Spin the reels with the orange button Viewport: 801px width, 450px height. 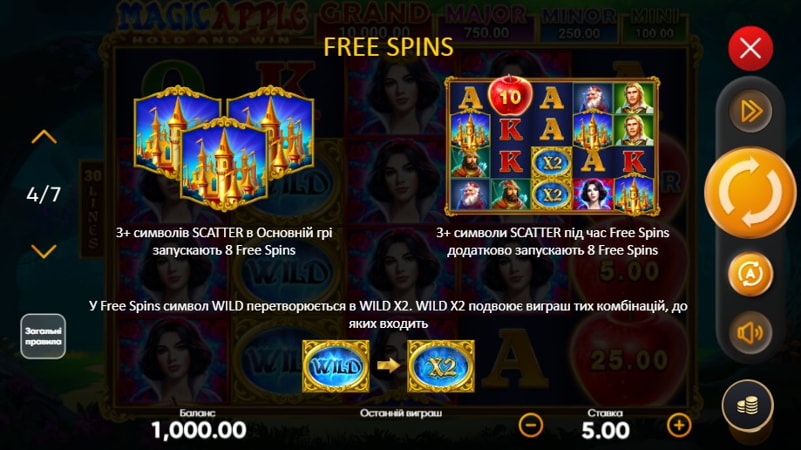749,192
